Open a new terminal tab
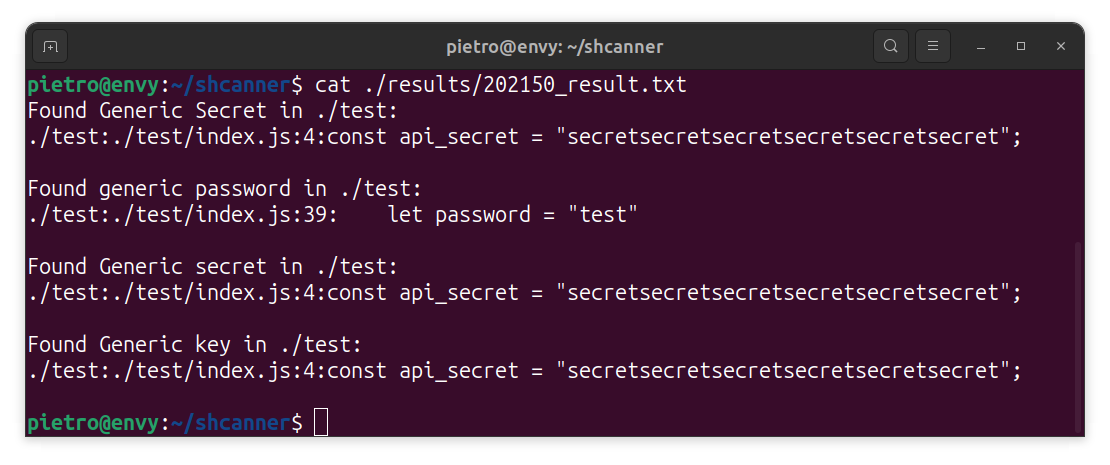 pos(50,46)
